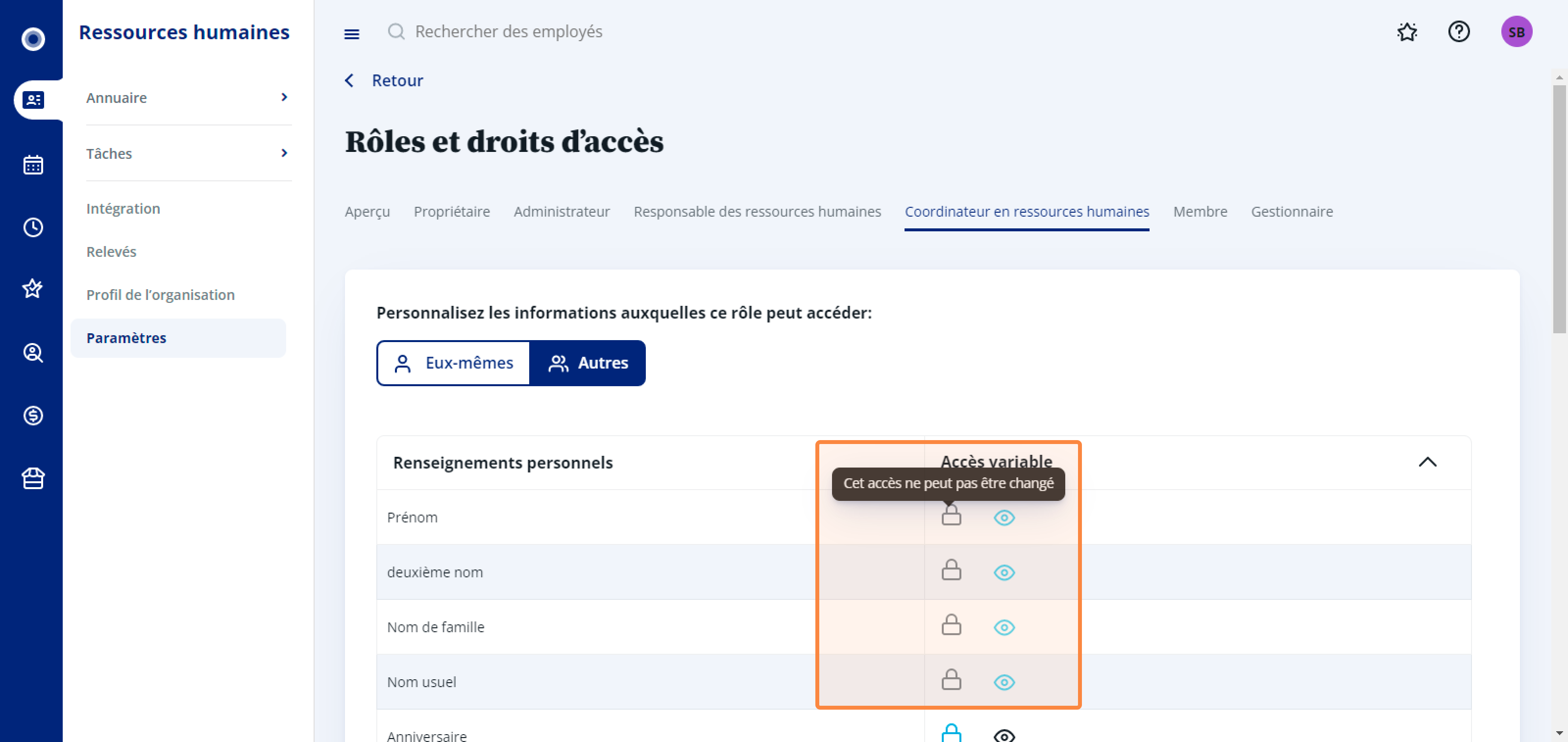Image resolution: width=1568 pixels, height=742 pixels.
Task: Open the calendar icon in left sidebar
Action: tap(33, 164)
